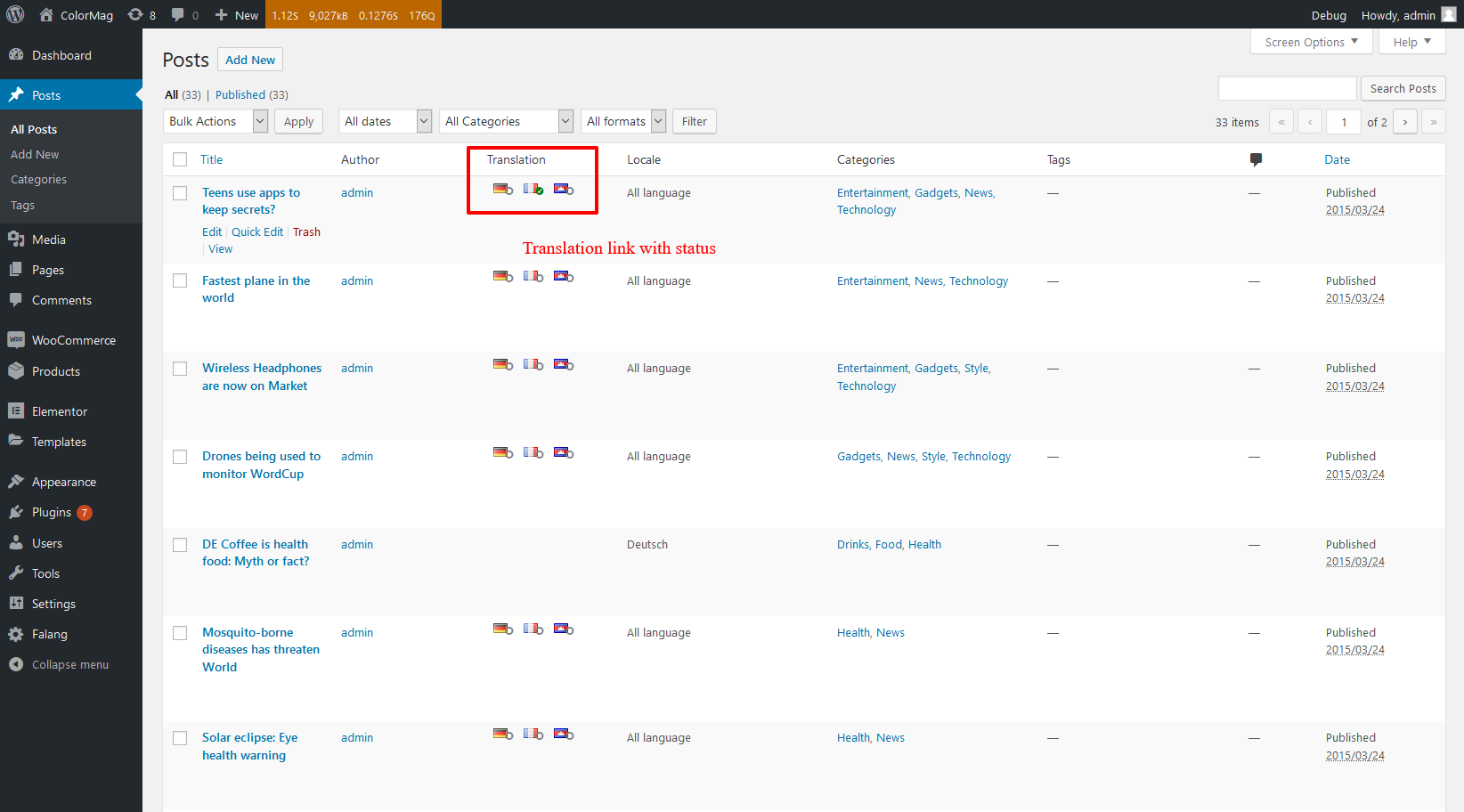Check the Drones being used post checkbox
The image size is (1464, 812).
click(x=180, y=457)
